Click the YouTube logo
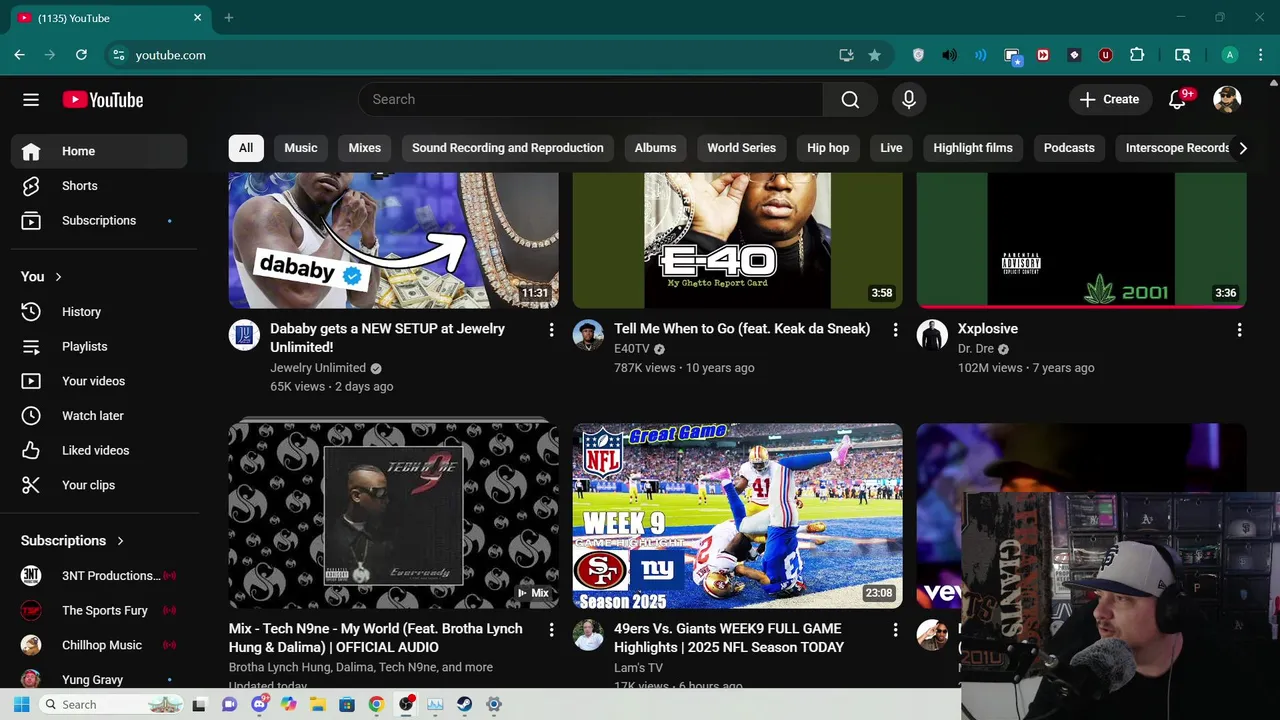 pos(103,100)
